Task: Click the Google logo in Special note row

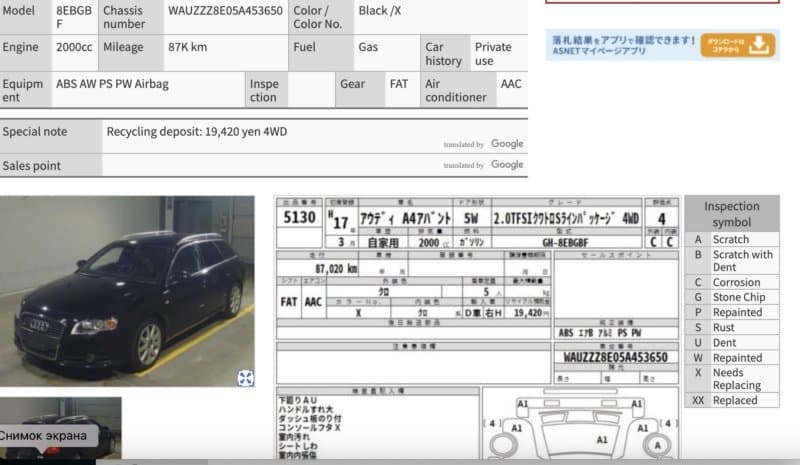Action: coord(507,144)
